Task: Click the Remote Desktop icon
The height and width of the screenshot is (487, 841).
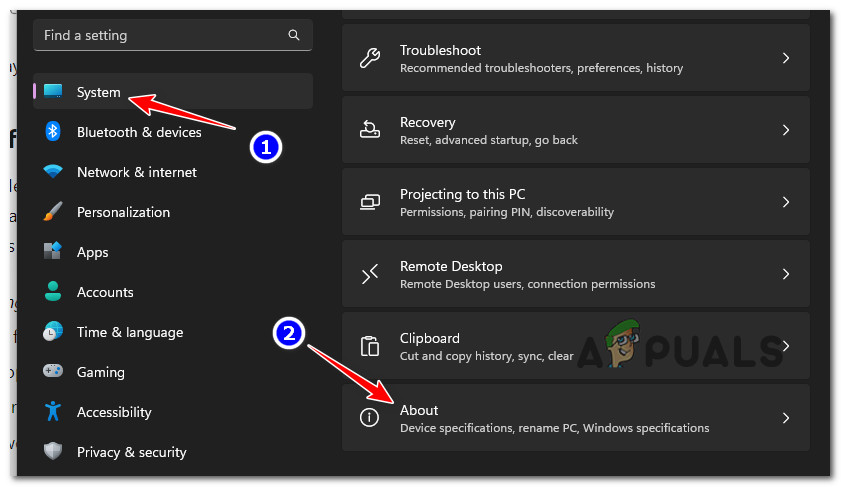Action: (370, 274)
